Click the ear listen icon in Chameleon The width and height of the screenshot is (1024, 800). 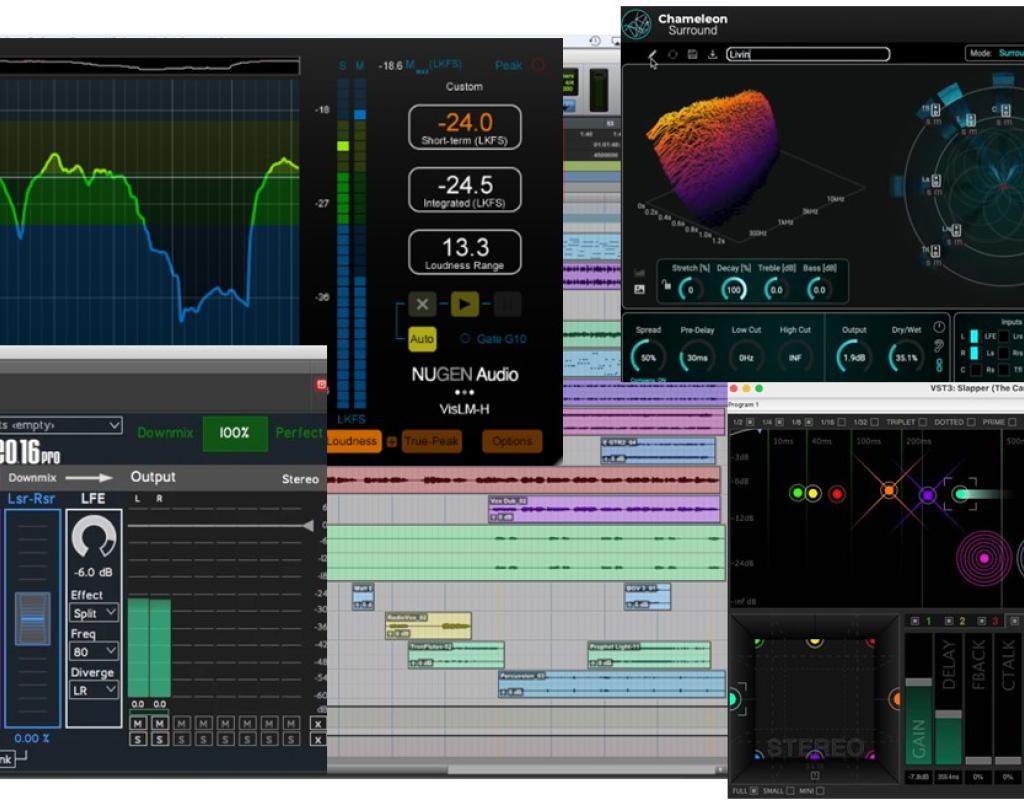(x=939, y=346)
